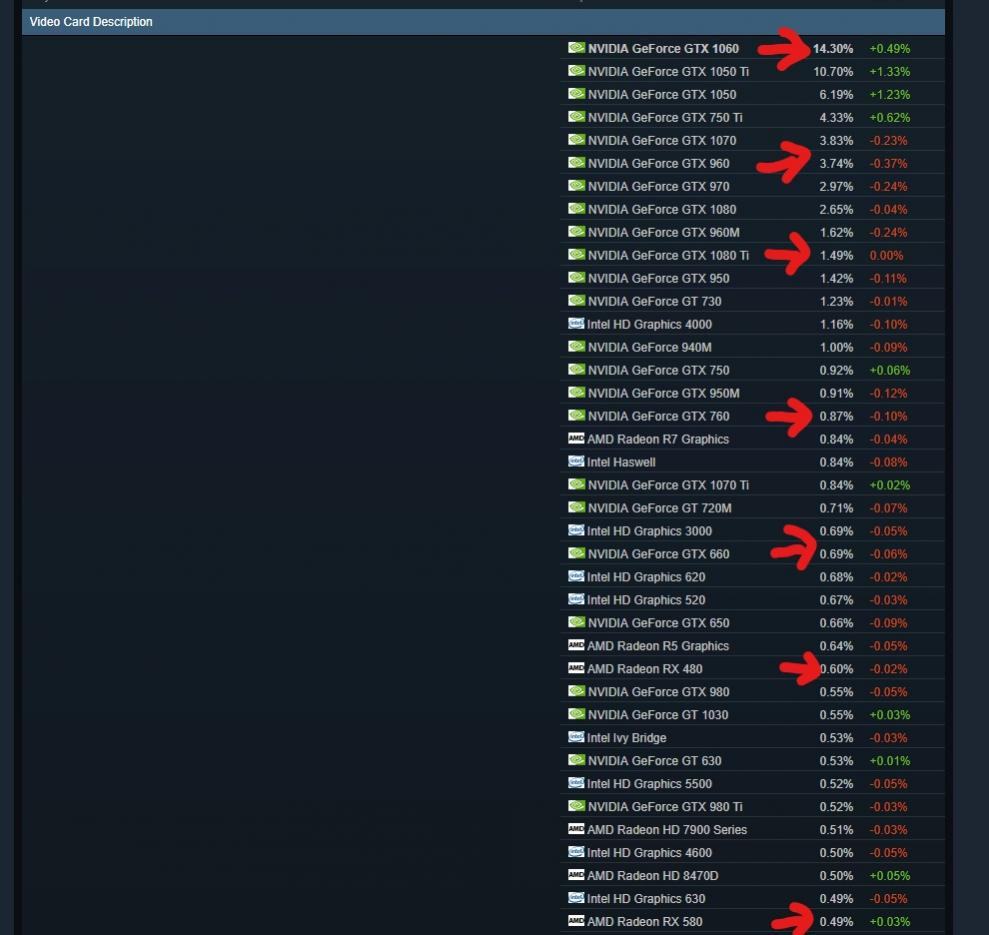This screenshot has height=935, width=989.
Task: Select the NVIDIA GeForce GTX 1050 name
Action: coord(662,95)
